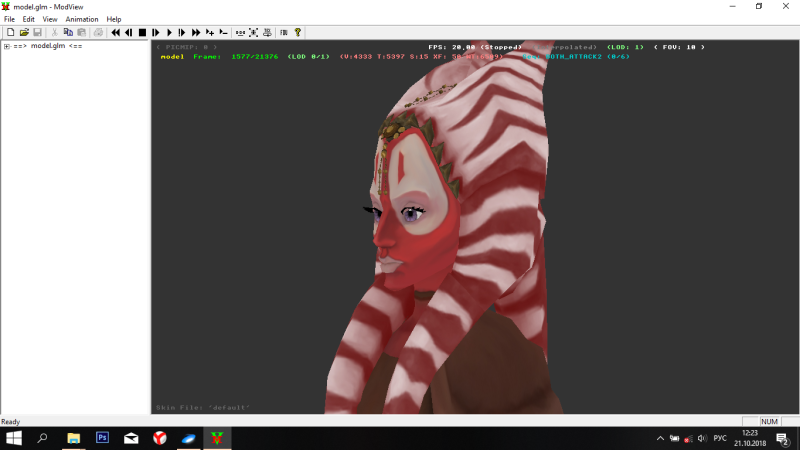This screenshot has height=450, width=800.
Task: Click the NUM indicator in status bar
Action: pyautogui.click(x=769, y=421)
